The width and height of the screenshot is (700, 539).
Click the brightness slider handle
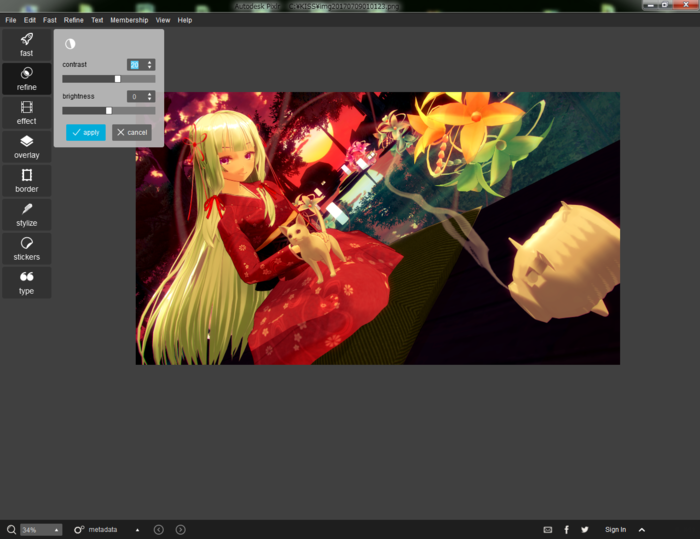pos(109,110)
